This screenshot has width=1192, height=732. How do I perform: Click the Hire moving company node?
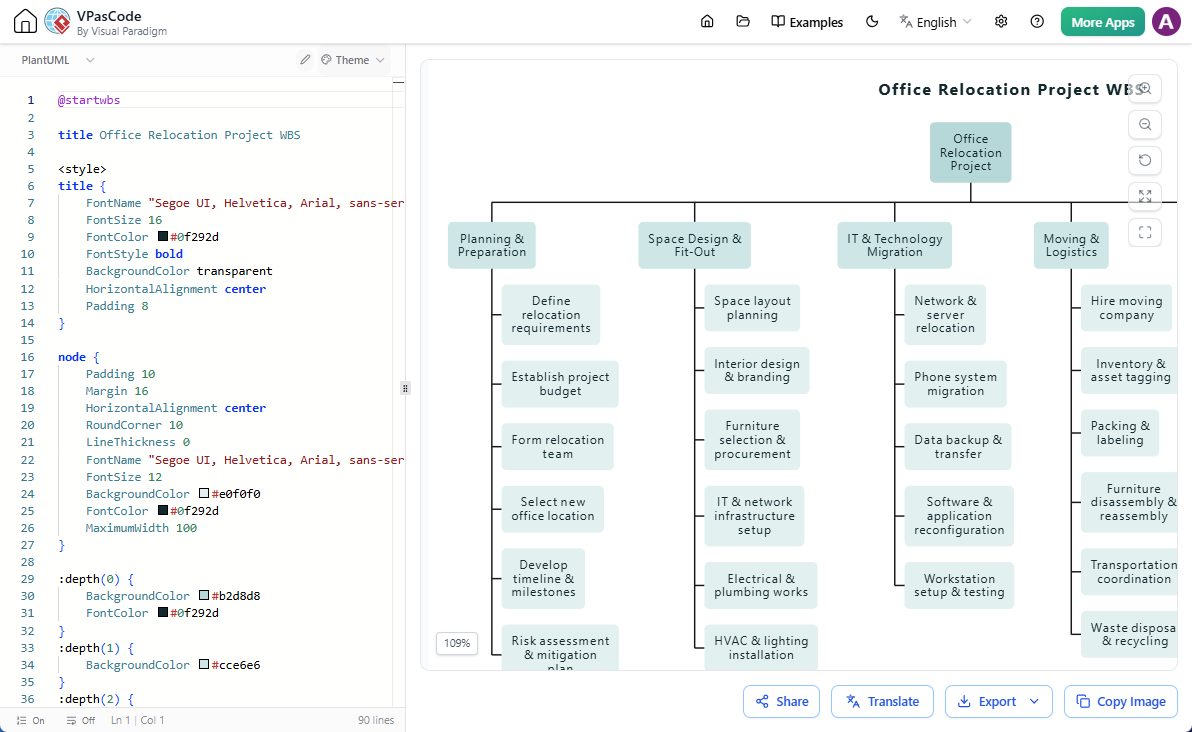click(x=1127, y=308)
